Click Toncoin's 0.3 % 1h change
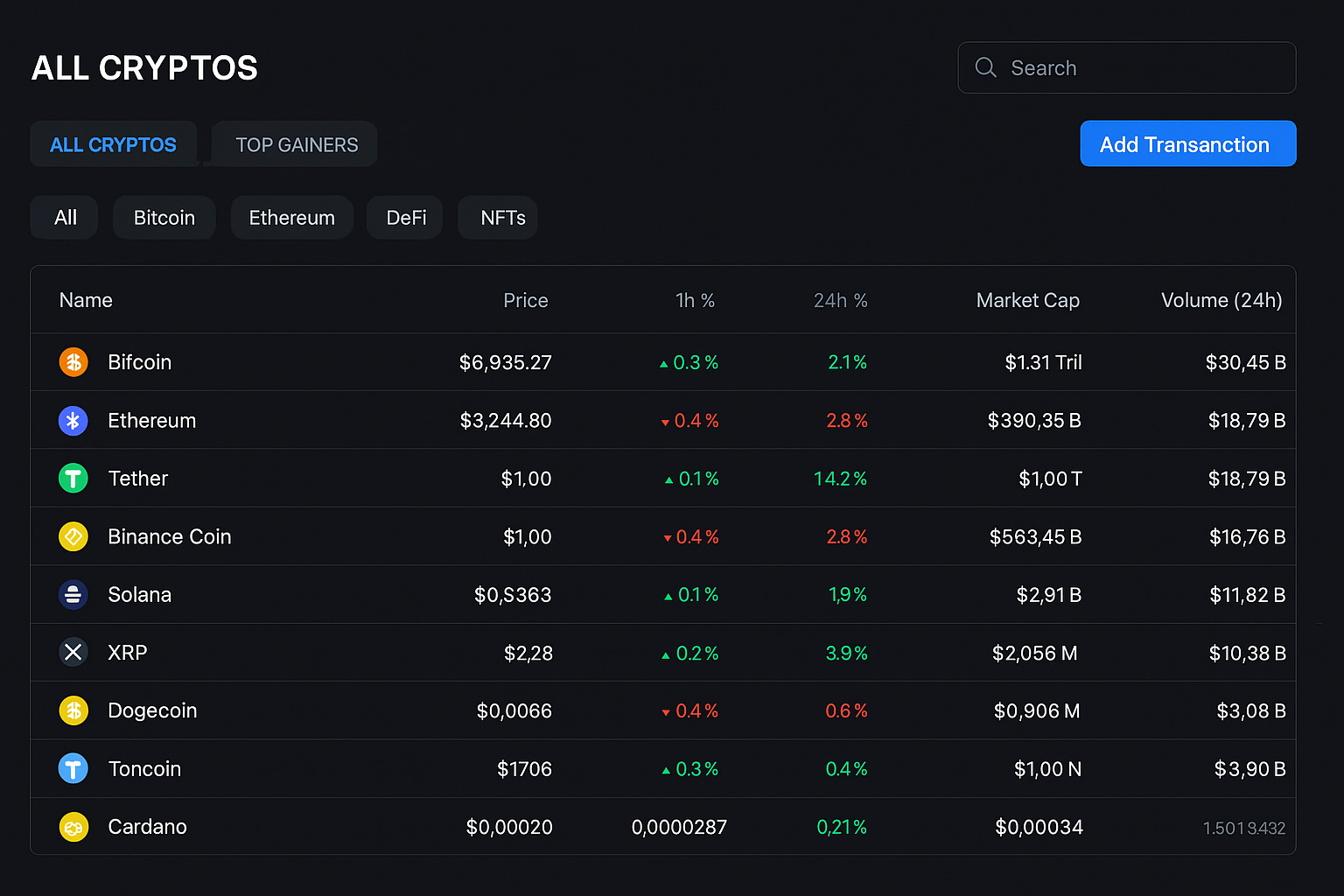1344x896 pixels. point(690,769)
